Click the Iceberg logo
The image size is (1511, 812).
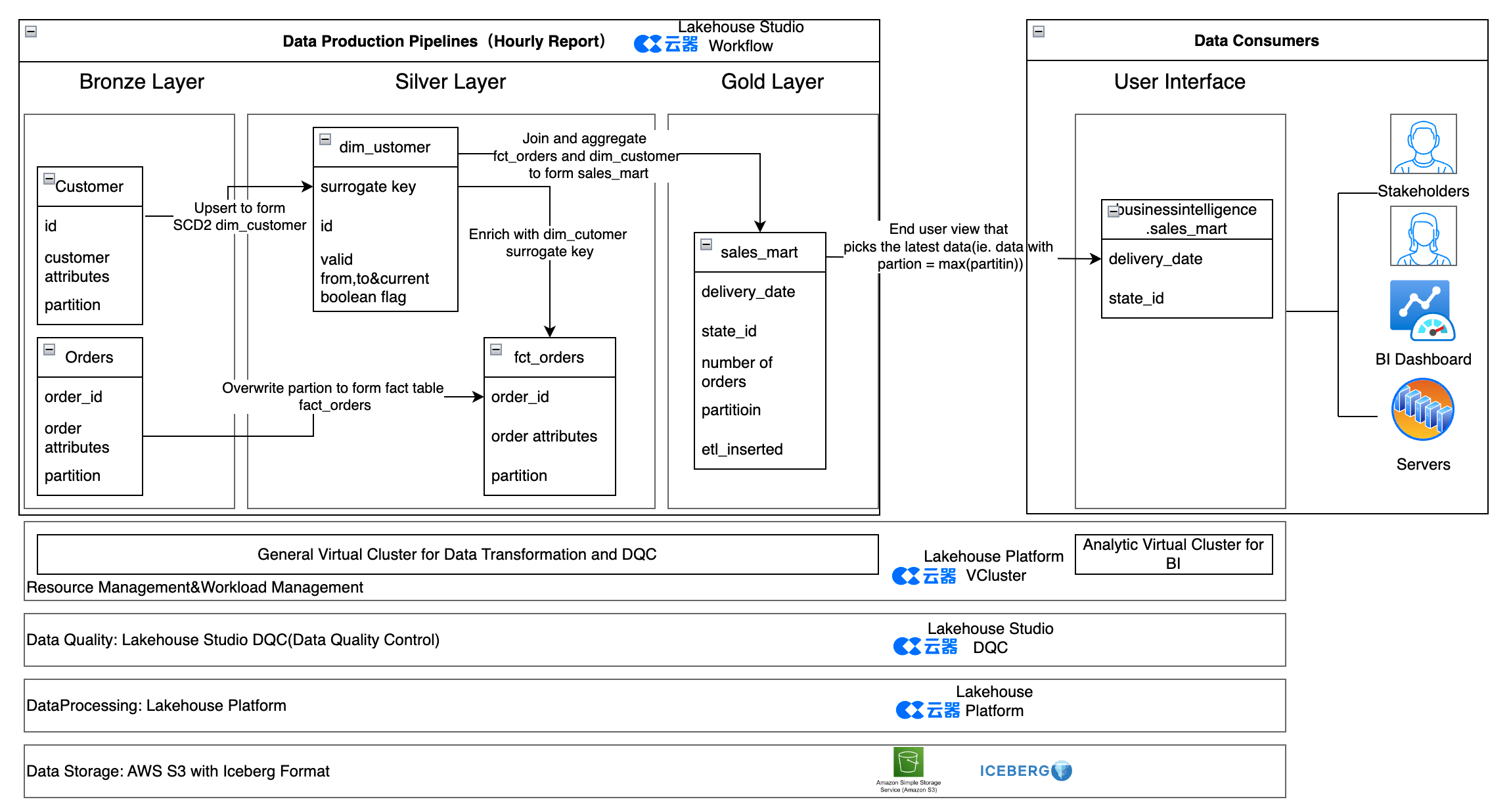(1025, 771)
